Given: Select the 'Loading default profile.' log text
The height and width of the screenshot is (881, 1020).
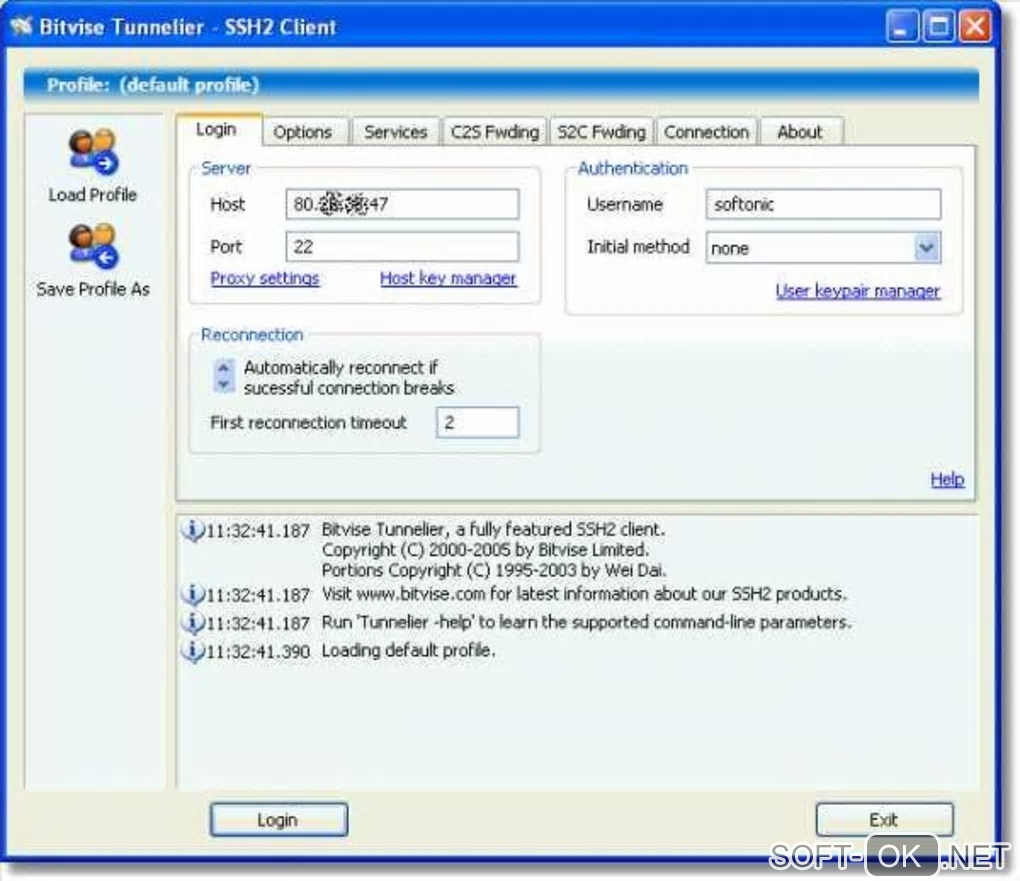Looking at the screenshot, I should click(x=409, y=651).
